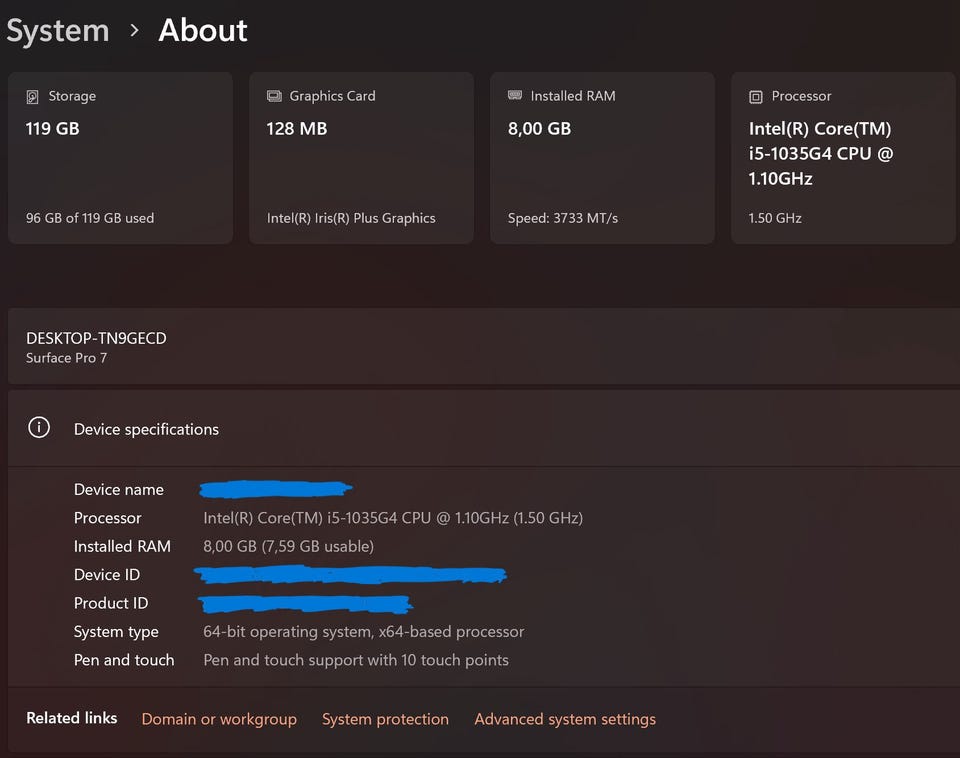Click the Processor label in specifications list
Image resolution: width=960 pixels, height=758 pixels.
pos(107,518)
